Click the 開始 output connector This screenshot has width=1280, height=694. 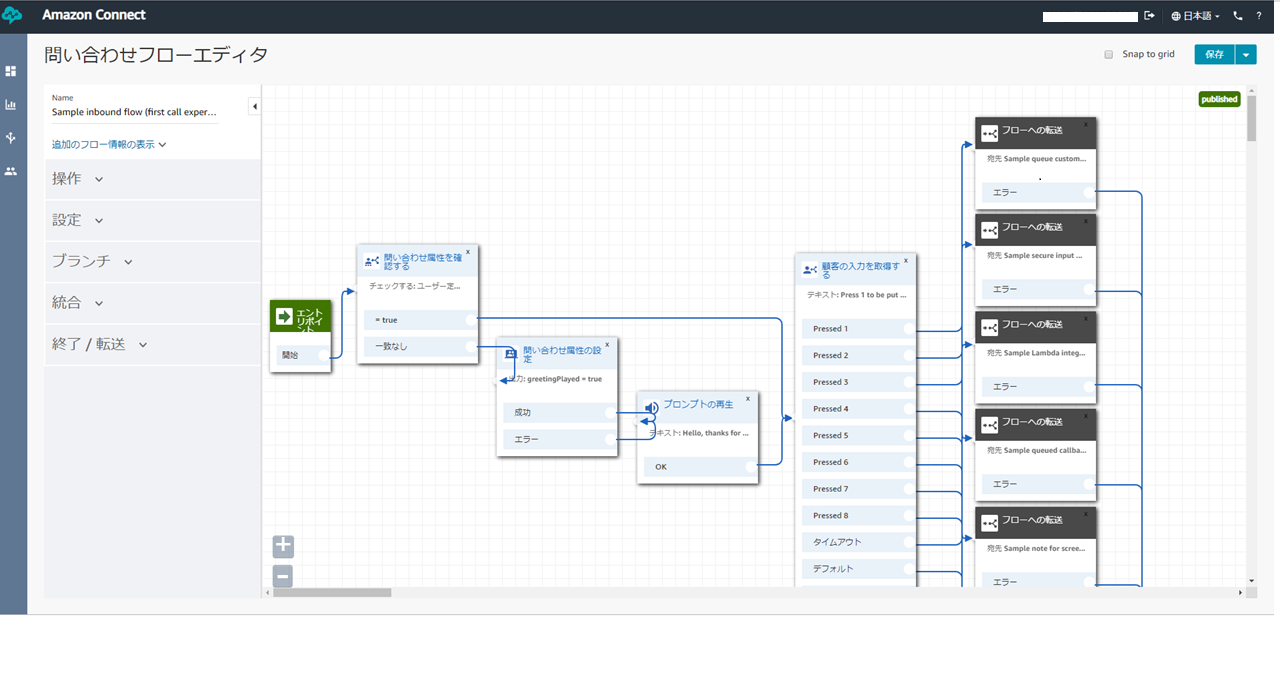323,355
